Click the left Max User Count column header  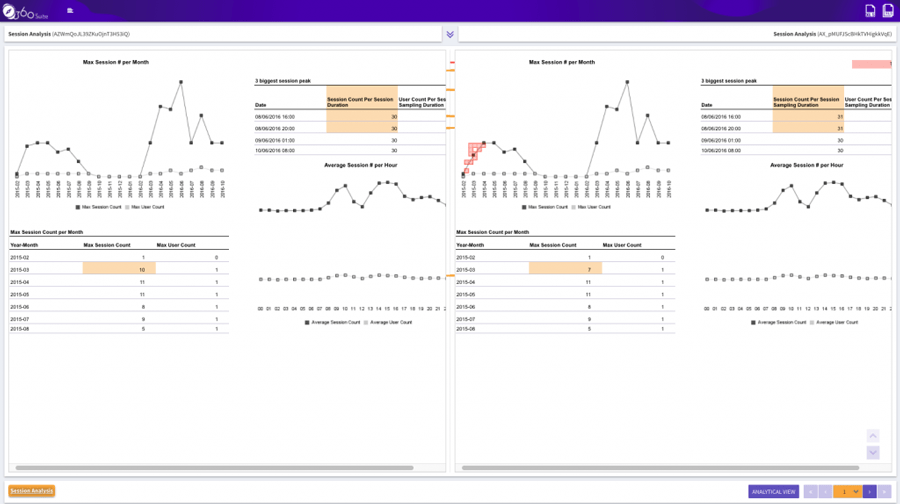pyautogui.click(x=176, y=245)
